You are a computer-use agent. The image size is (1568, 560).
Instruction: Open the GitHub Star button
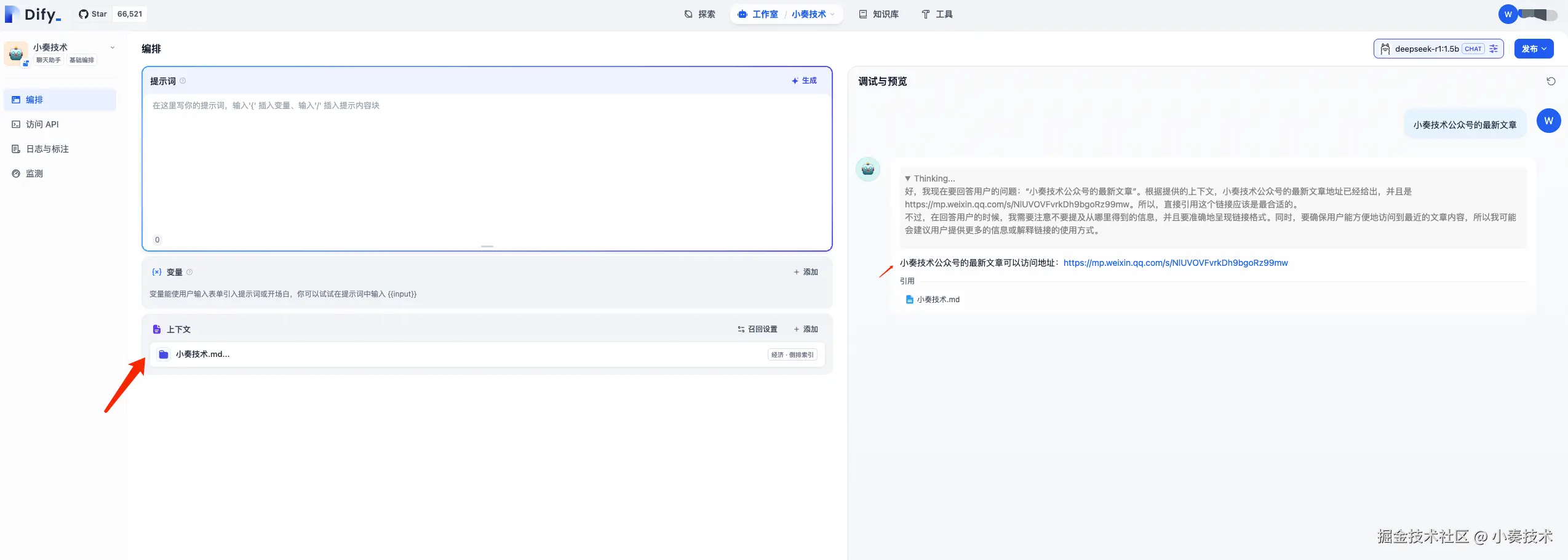point(93,14)
